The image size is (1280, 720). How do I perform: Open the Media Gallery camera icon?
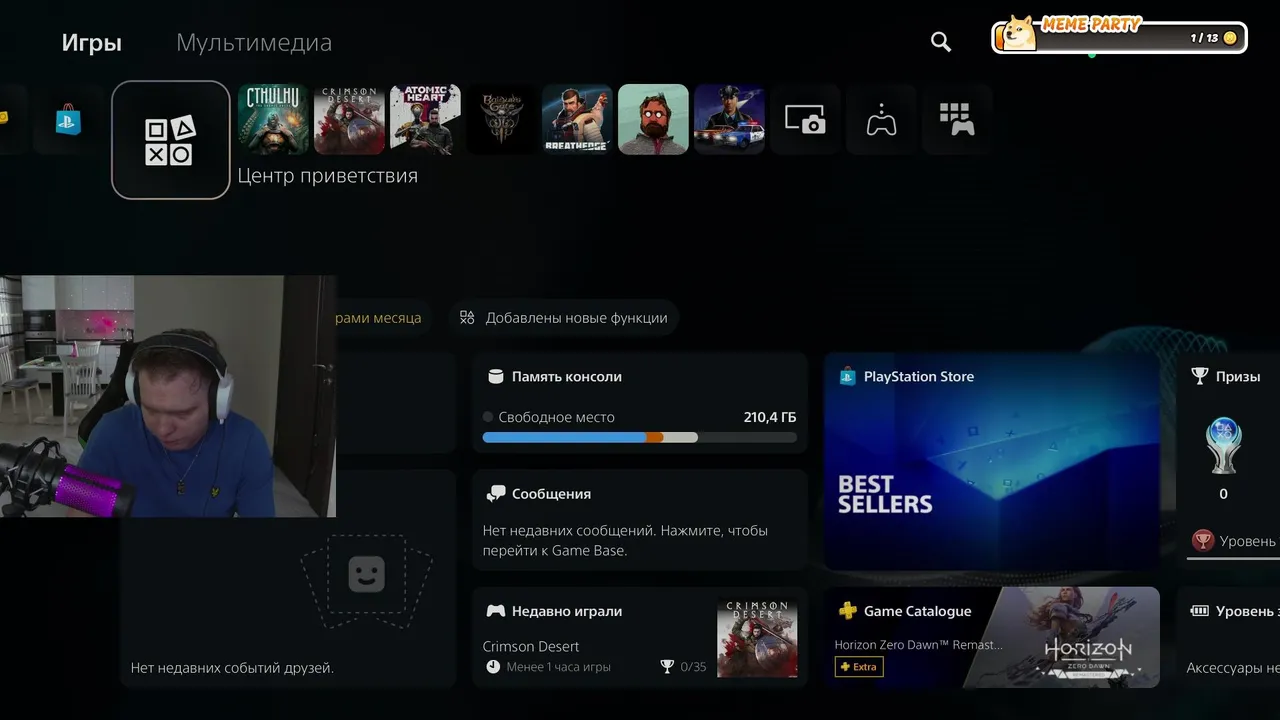[806, 119]
